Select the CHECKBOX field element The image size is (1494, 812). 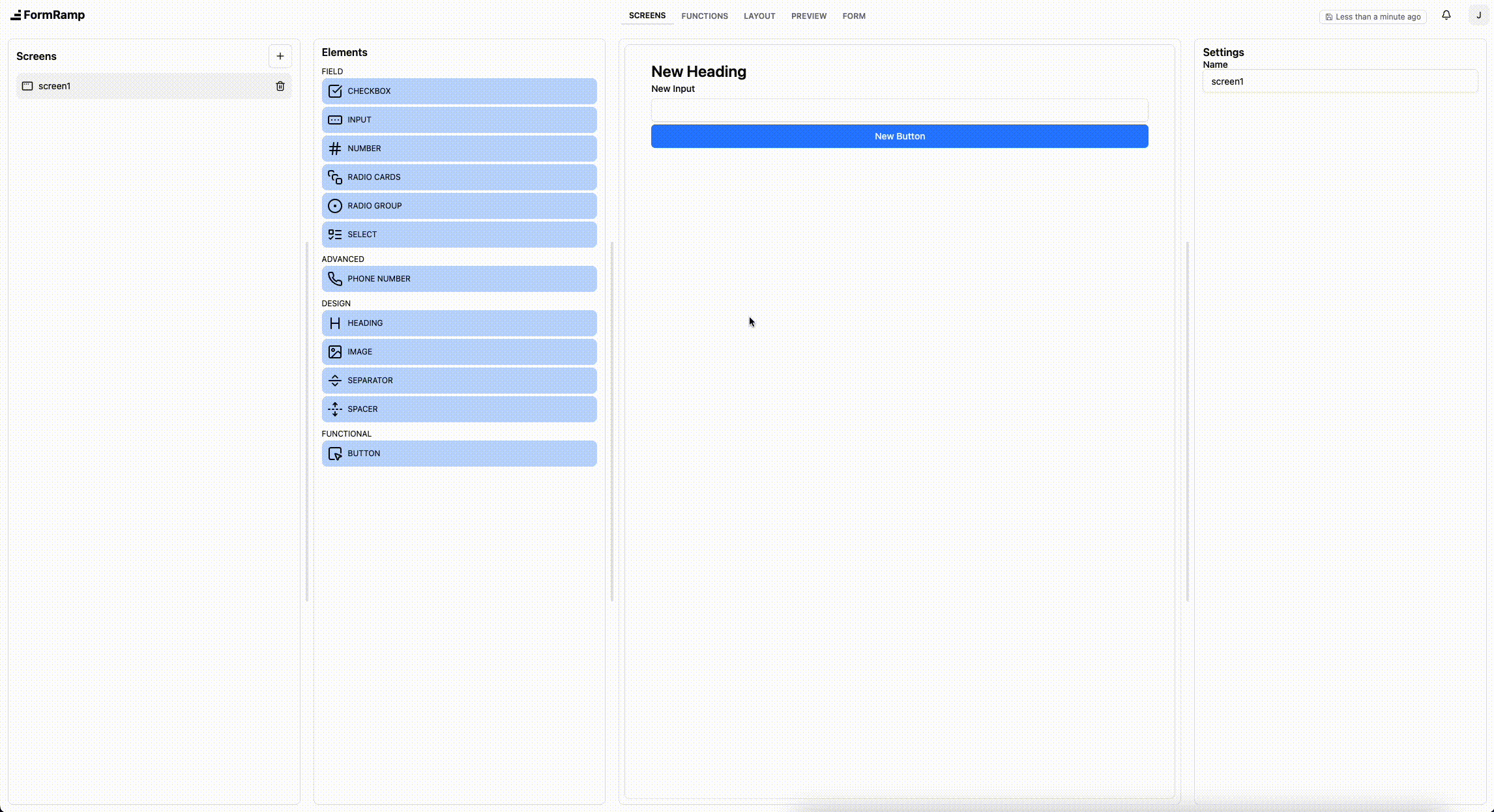pos(459,91)
